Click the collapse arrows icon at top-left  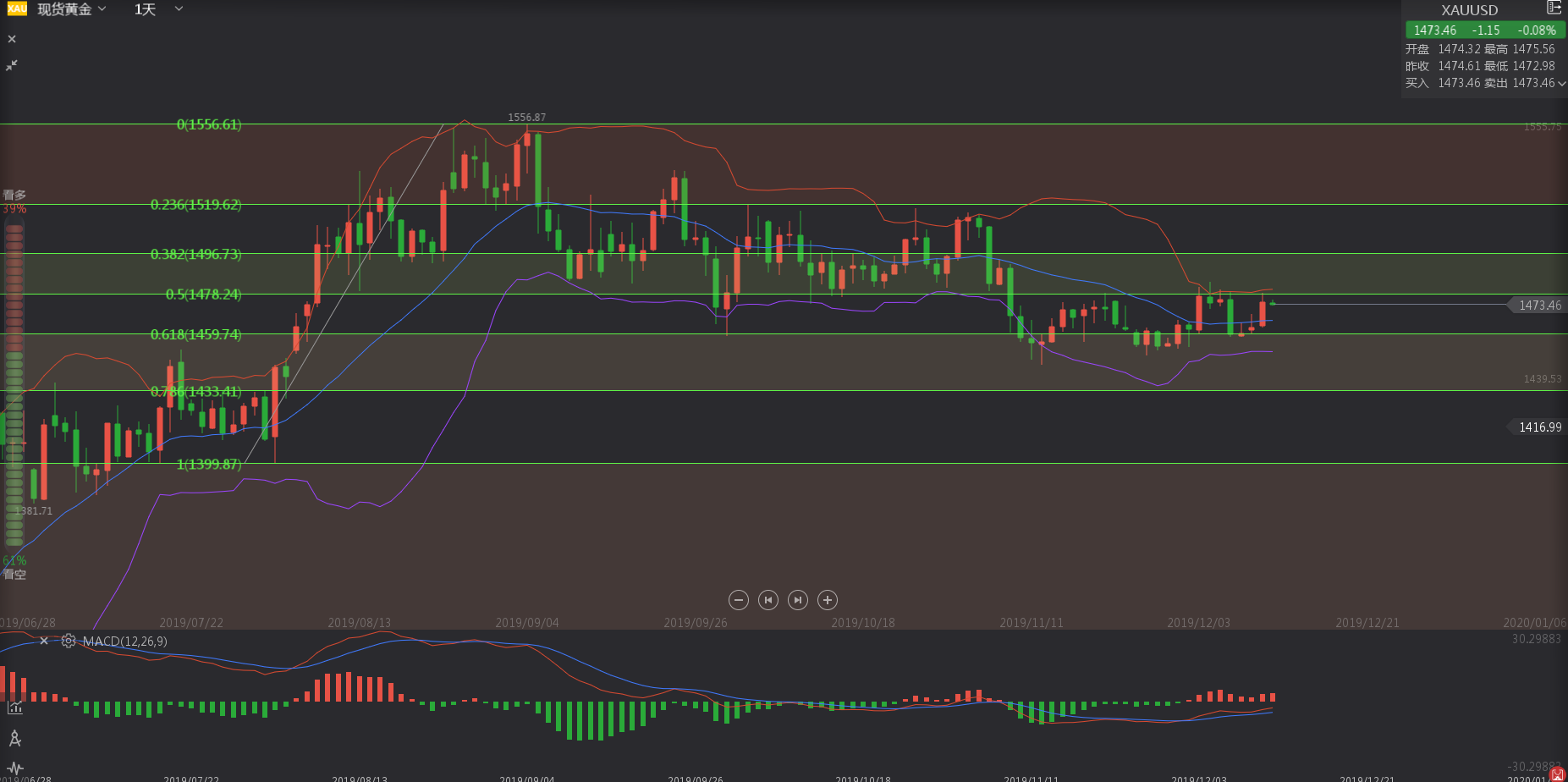coord(12,65)
